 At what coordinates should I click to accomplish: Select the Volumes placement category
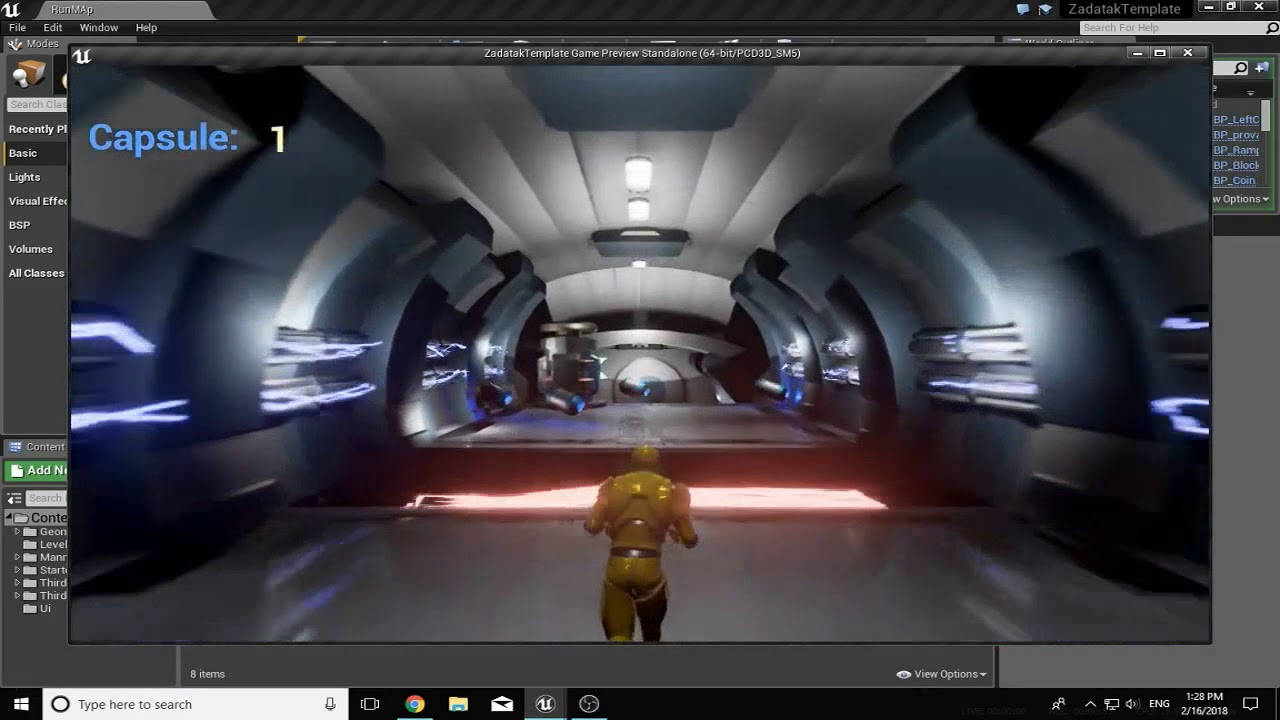[30, 249]
